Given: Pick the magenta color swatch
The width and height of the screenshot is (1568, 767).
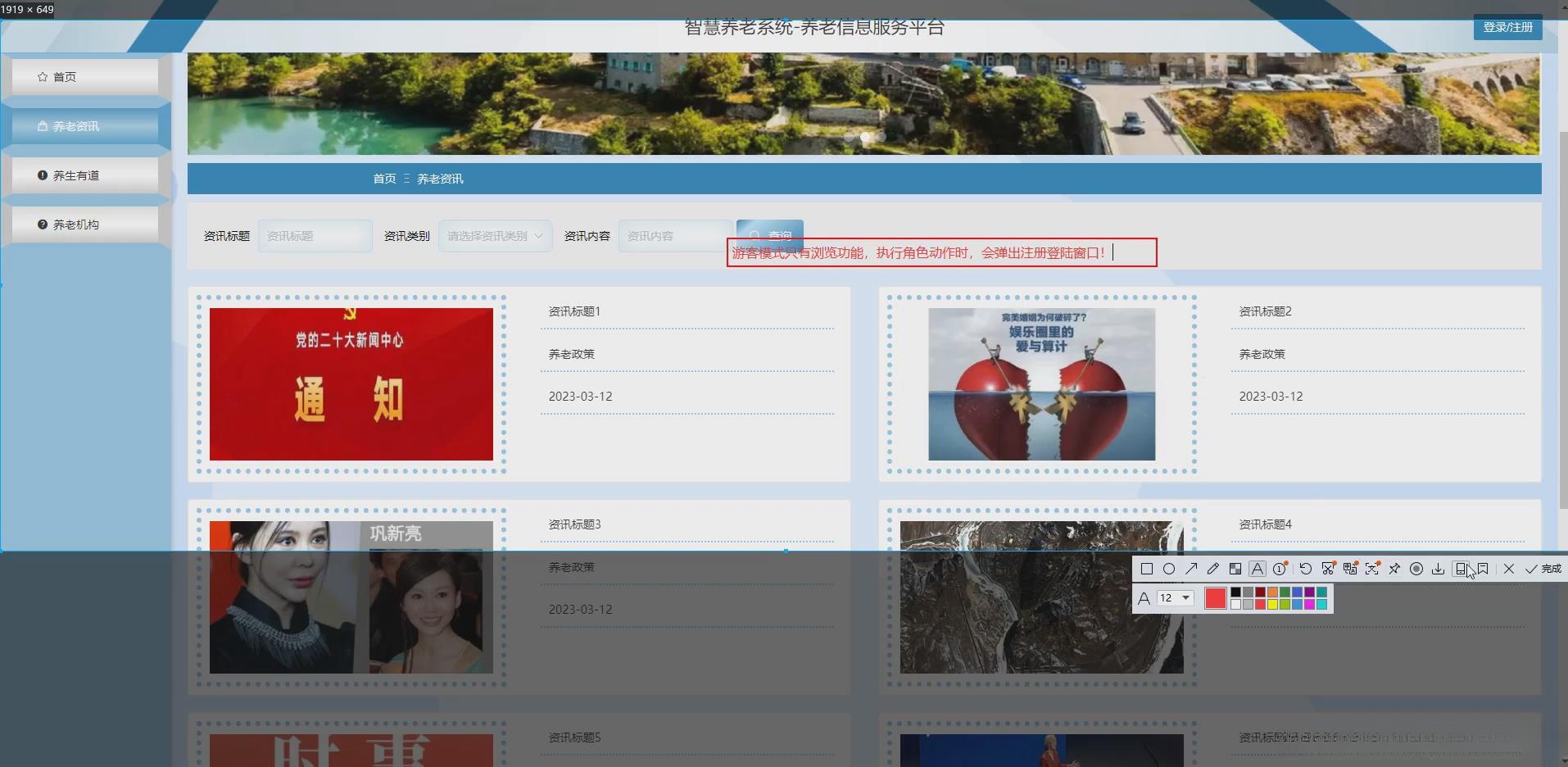Looking at the screenshot, I should 1309,605.
